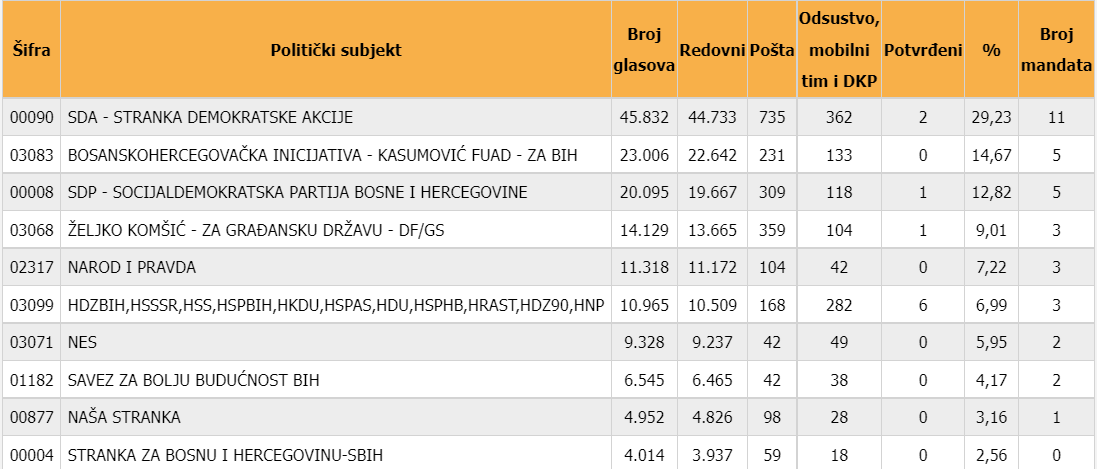Select SDP - Socijaldemokratska Partija row
1097x469 pixels.
(297, 192)
